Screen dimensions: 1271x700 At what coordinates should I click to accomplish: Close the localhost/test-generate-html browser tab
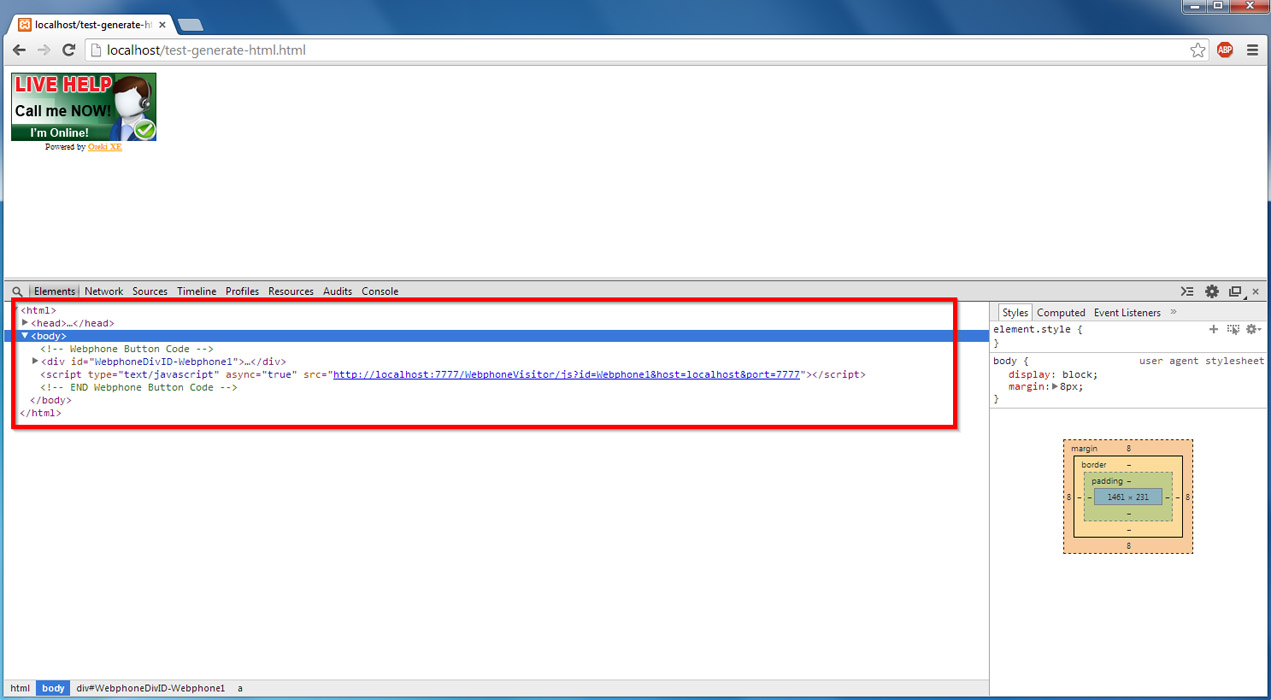click(x=162, y=24)
